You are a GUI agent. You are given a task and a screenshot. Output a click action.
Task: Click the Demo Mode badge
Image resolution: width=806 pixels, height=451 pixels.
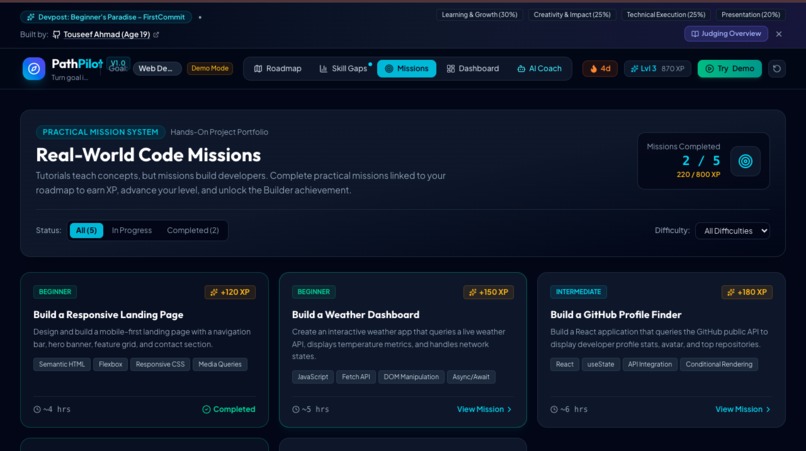(210, 68)
